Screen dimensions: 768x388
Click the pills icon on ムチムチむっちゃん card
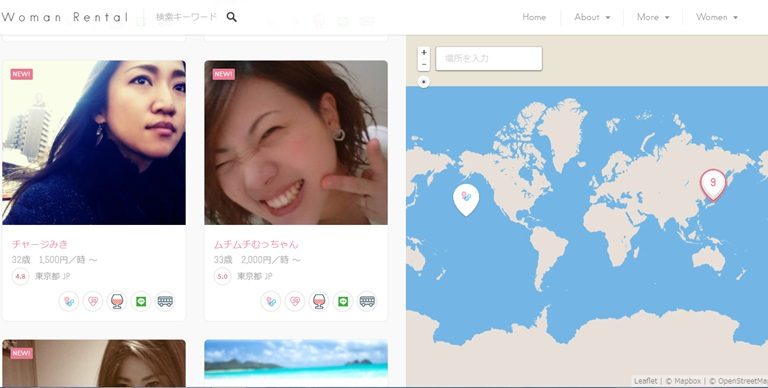pos(271,301)
